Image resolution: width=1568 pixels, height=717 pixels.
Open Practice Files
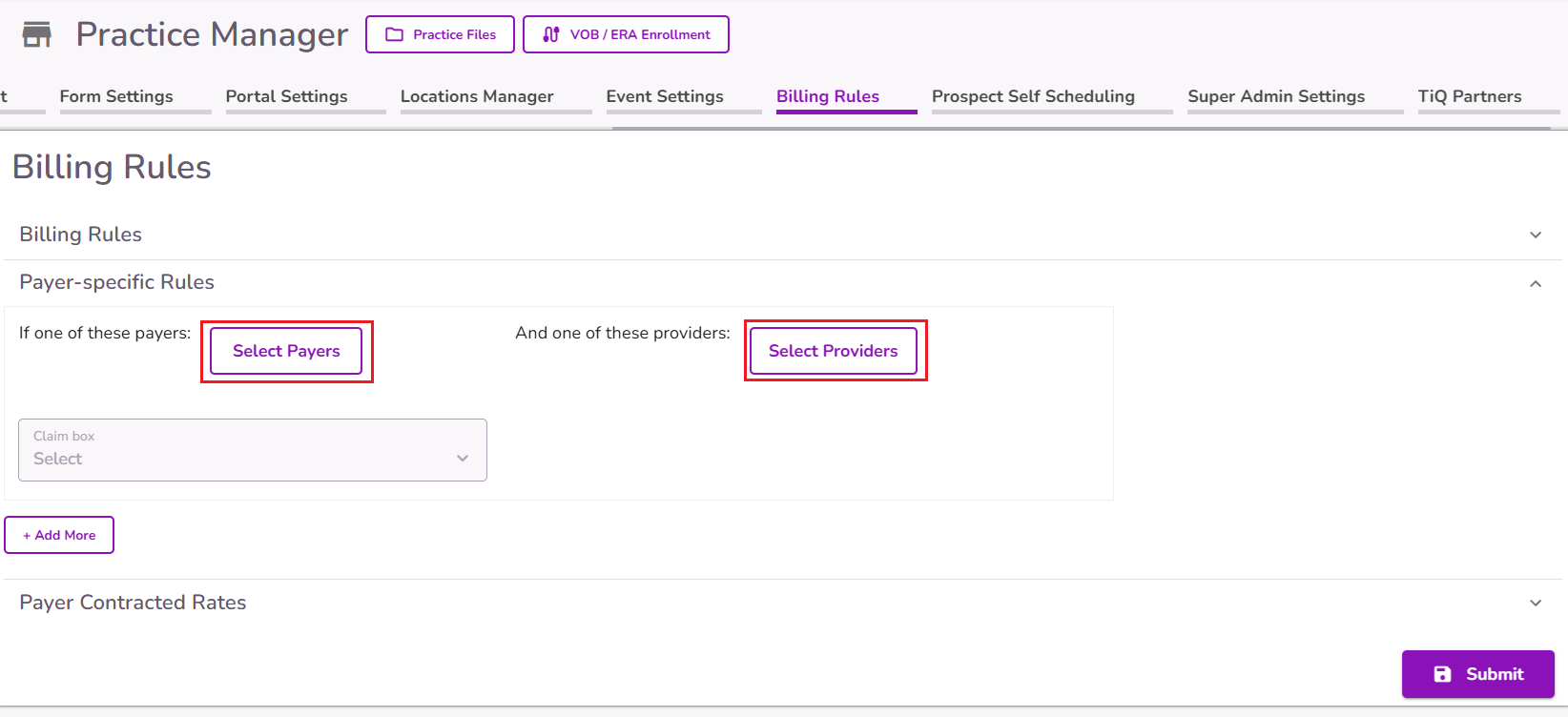tap(440, 34)
